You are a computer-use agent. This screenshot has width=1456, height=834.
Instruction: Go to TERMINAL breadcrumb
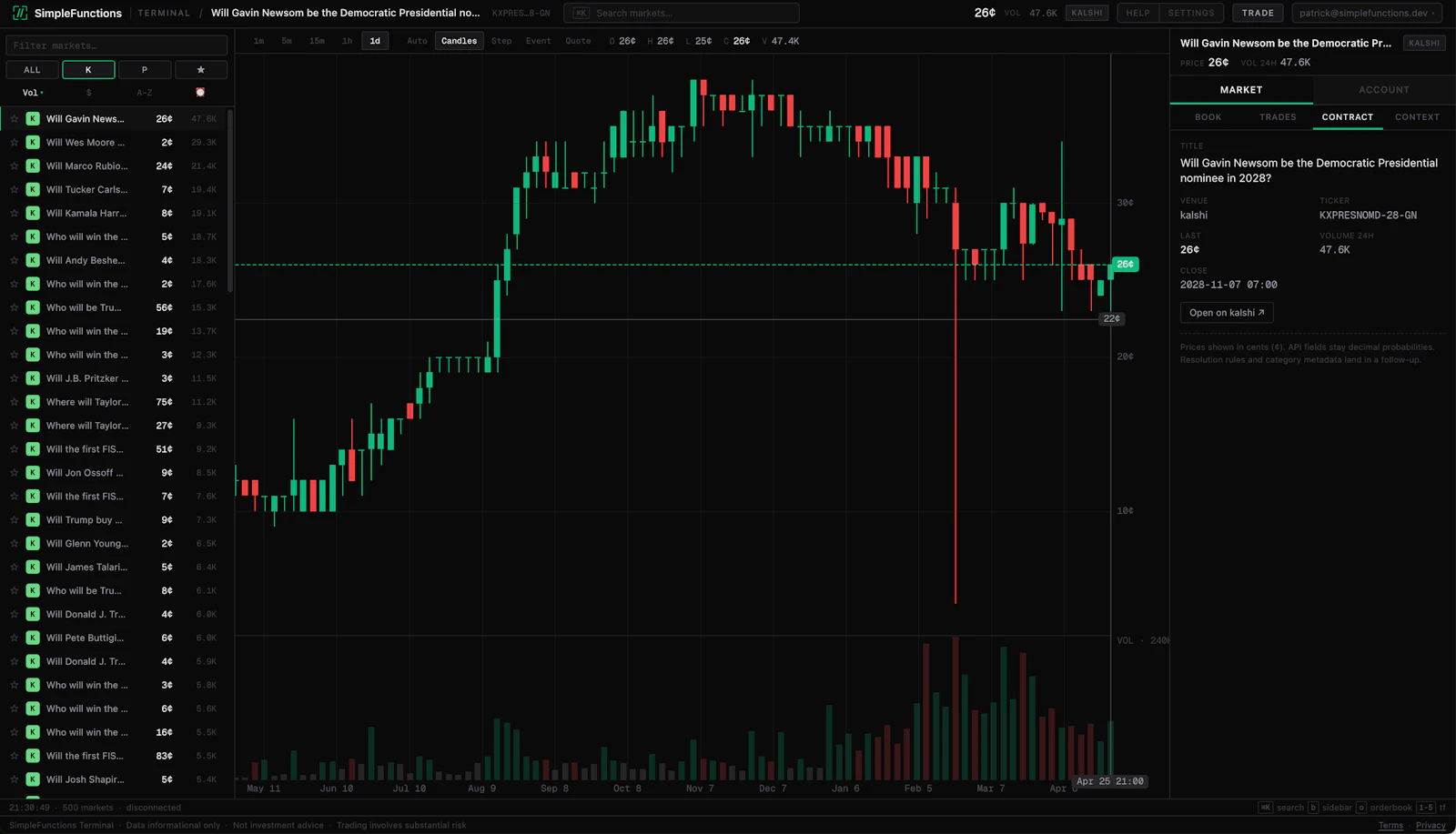[164, 13]
